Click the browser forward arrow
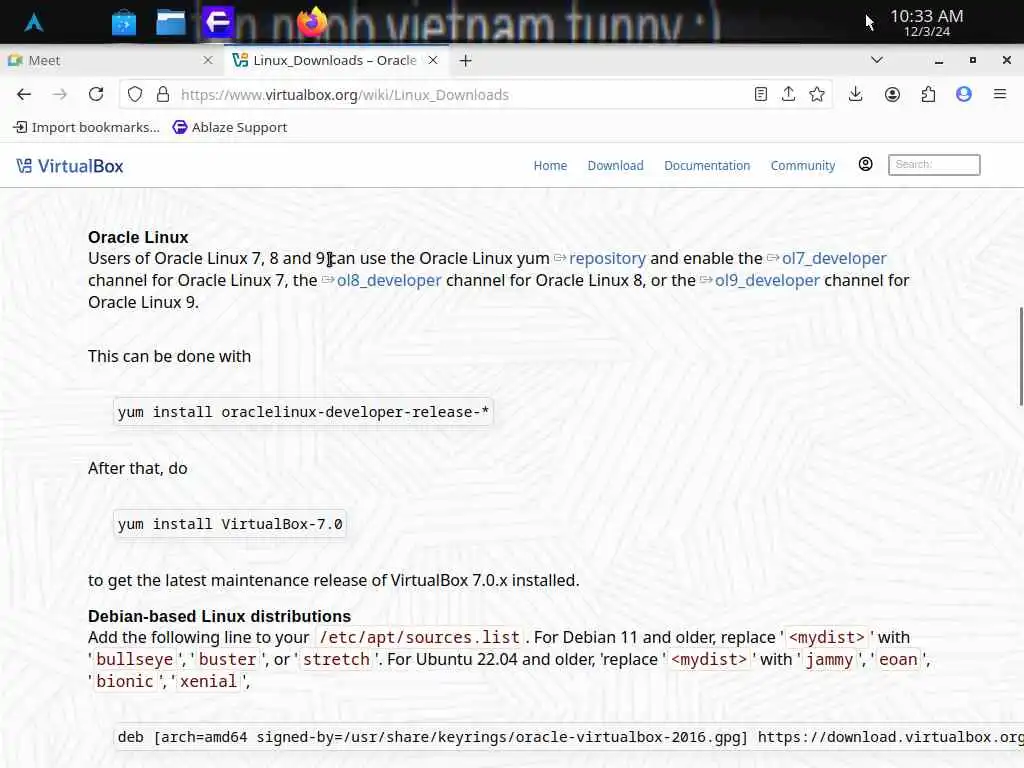The width and height of the screenshot is (1024, 768). (59, 95)
